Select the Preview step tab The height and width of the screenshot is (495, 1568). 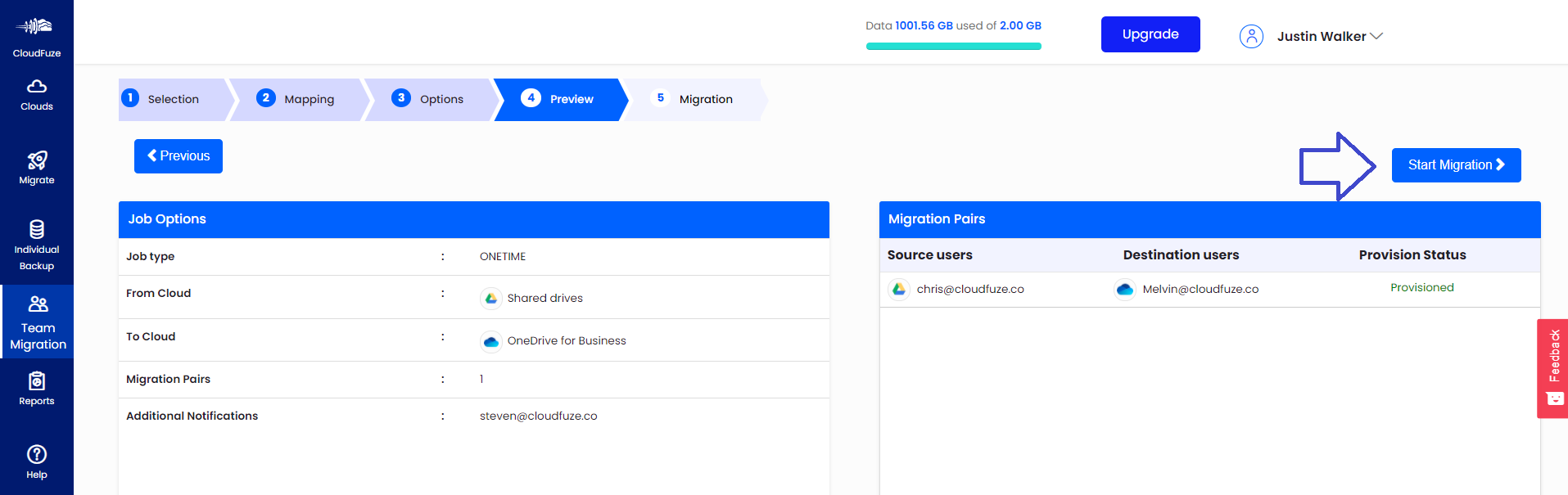pyautogui.click(x=561, y=100)
